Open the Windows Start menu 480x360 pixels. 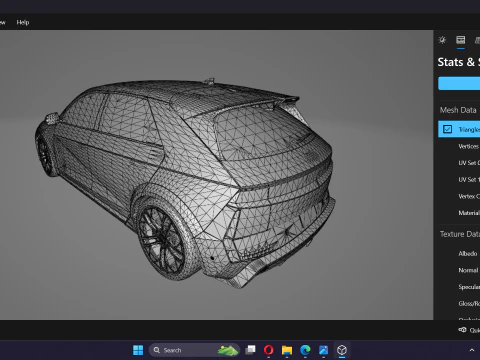(138, 350)
